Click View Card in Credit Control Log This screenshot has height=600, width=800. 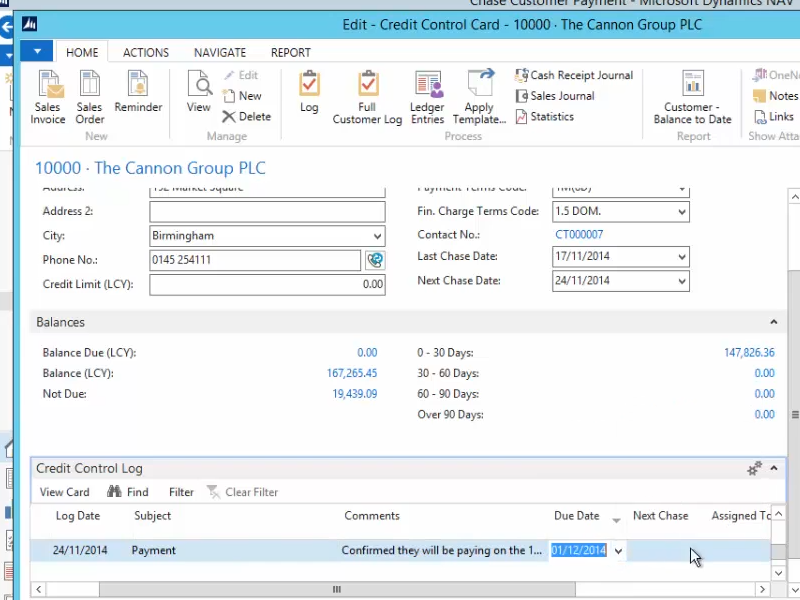click(x=65, y=492)
